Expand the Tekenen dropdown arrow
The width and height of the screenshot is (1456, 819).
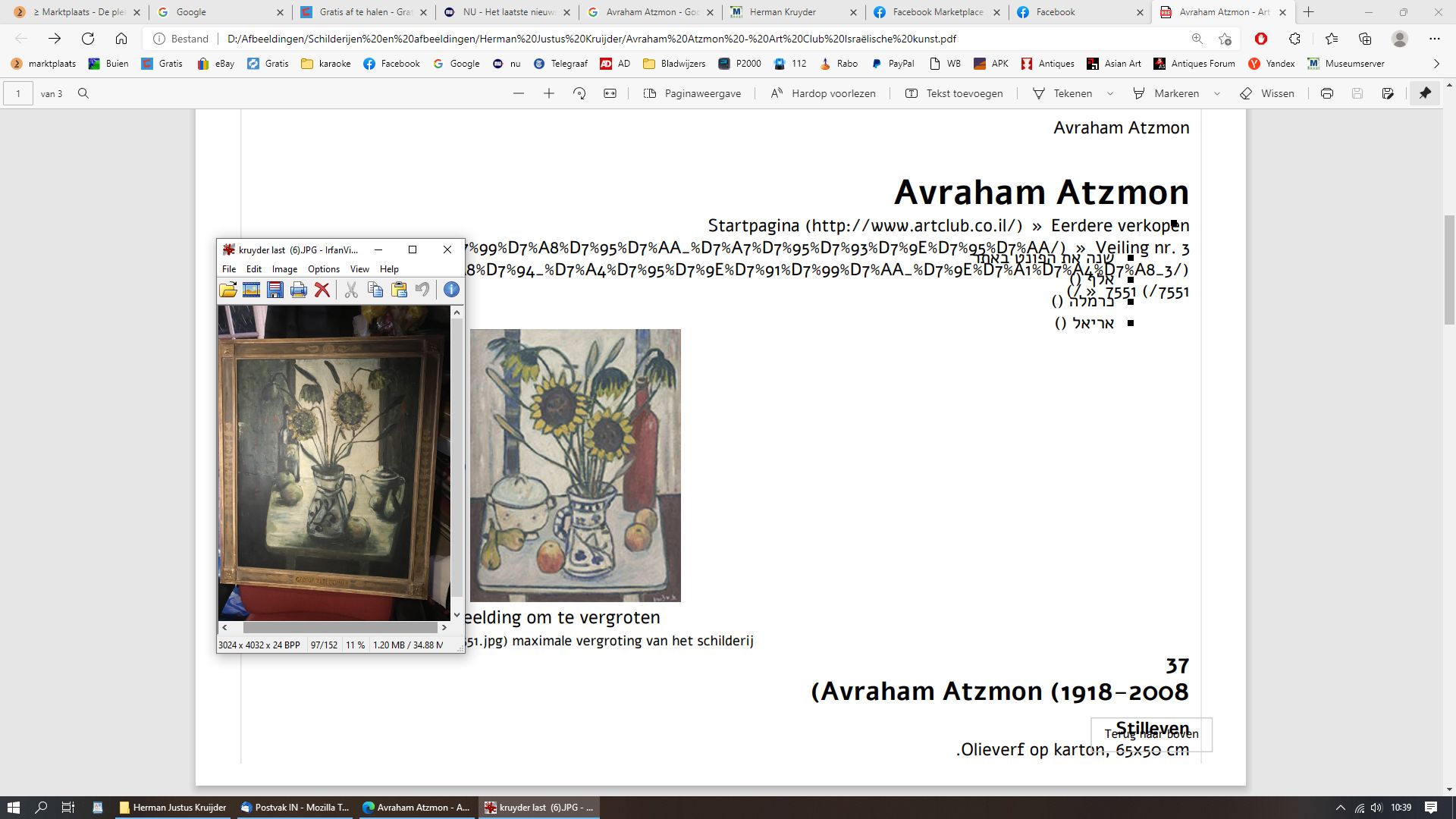(1110, 93)
